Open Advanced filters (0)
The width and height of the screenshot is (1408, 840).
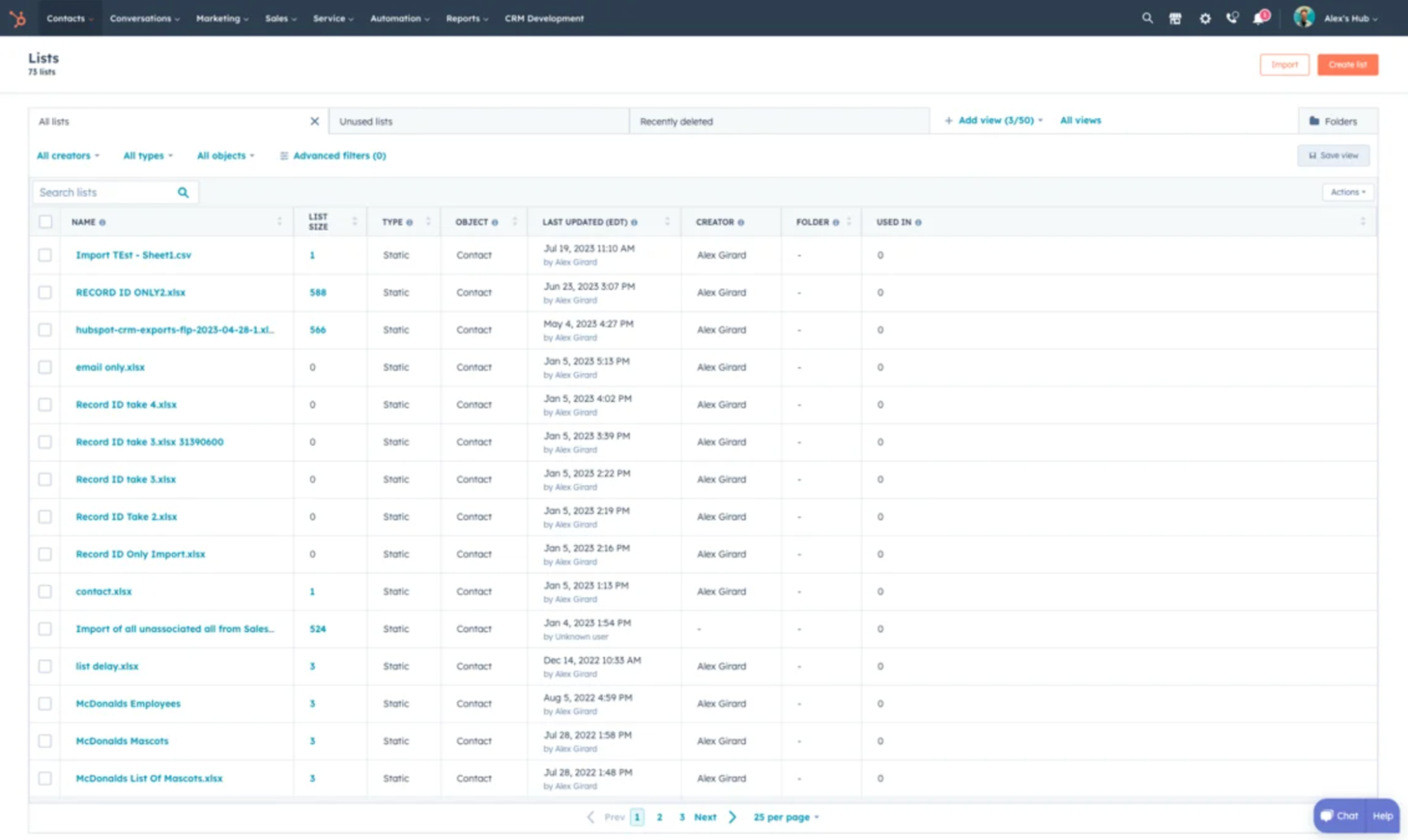[x=333, y=156]
